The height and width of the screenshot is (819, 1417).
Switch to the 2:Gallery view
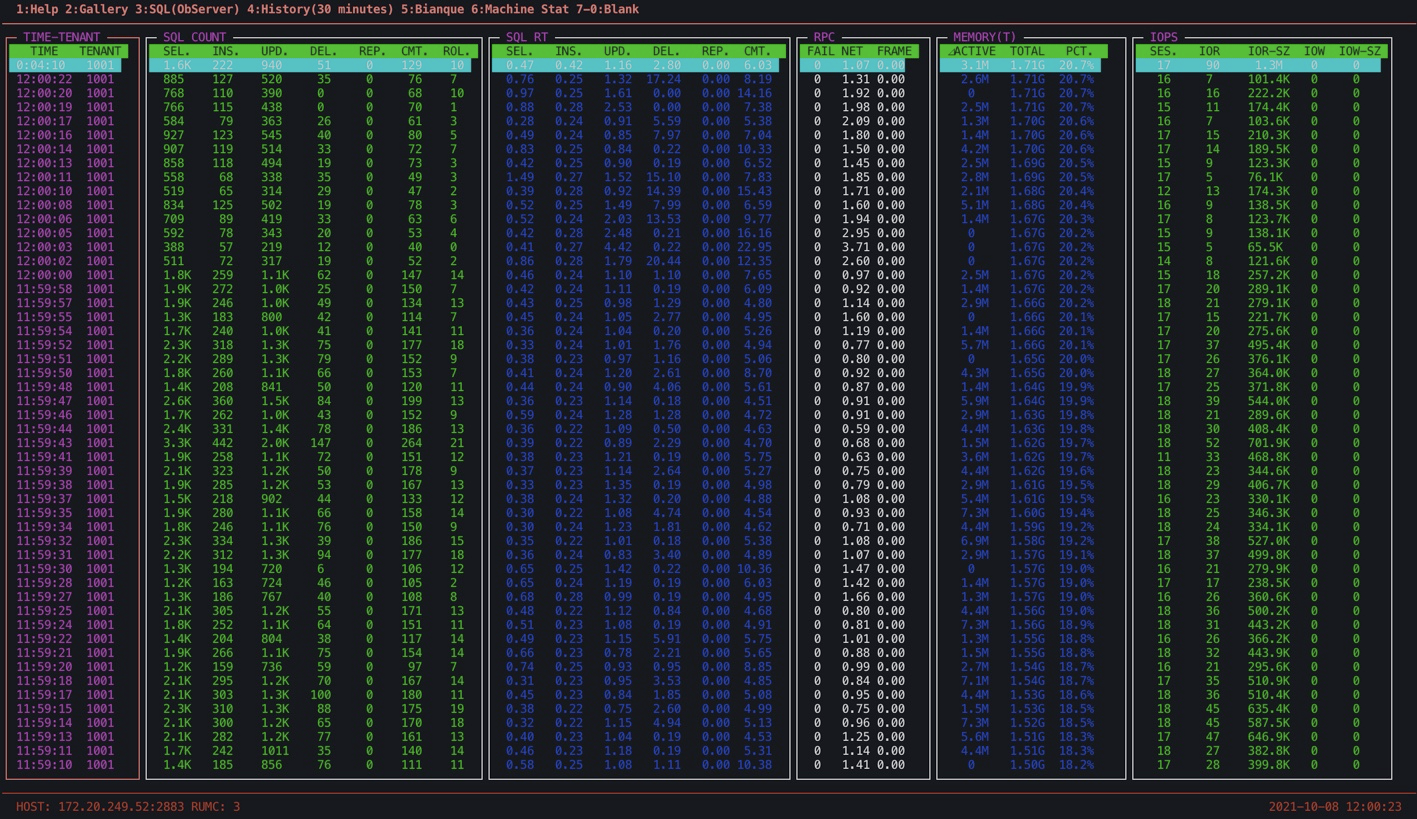[x=97, y=9]
